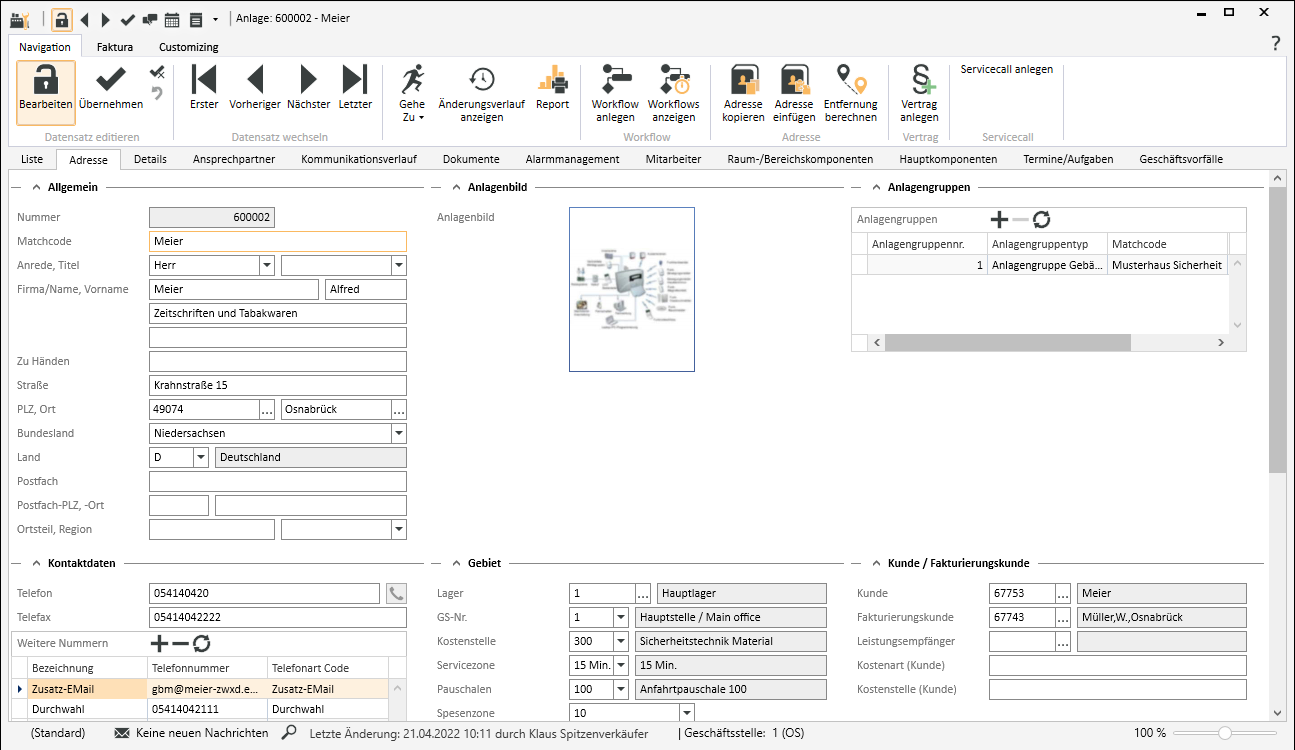This screenshot has width=1295, height=750.
Task: Jump to Erster record
Action: click(x=204, y=88)
